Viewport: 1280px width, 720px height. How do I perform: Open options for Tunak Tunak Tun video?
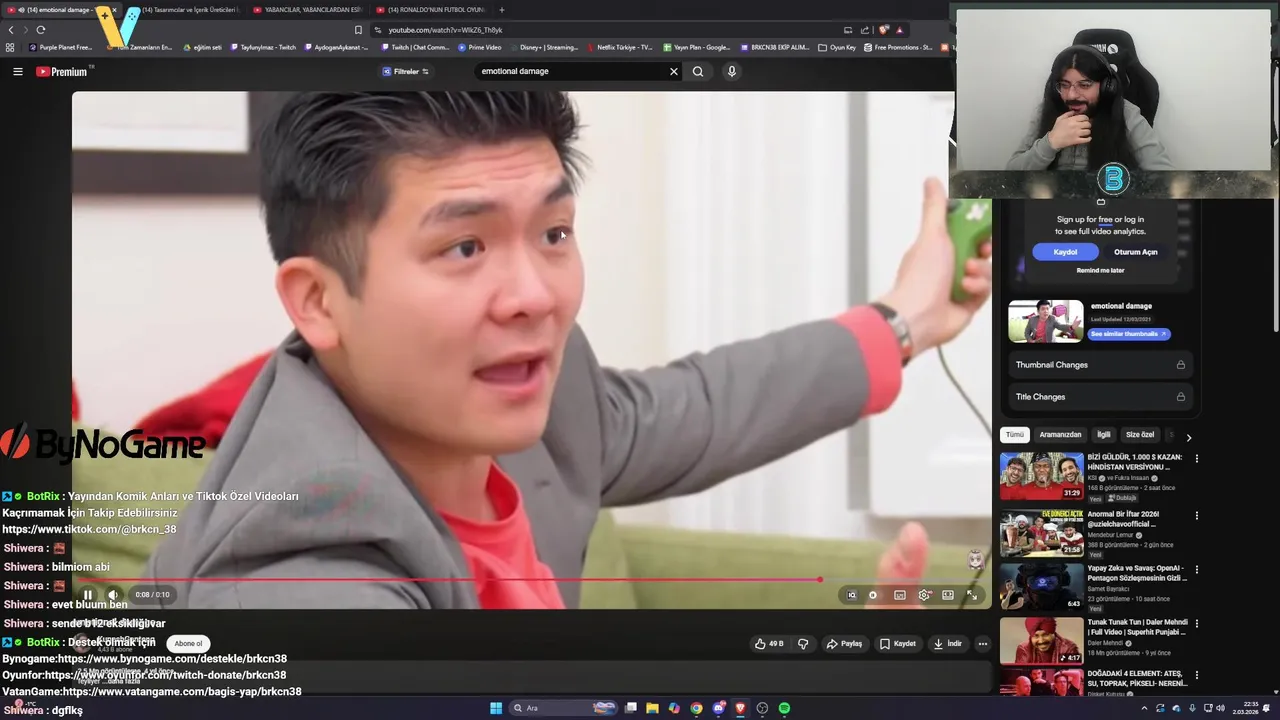pos(1196,624)
